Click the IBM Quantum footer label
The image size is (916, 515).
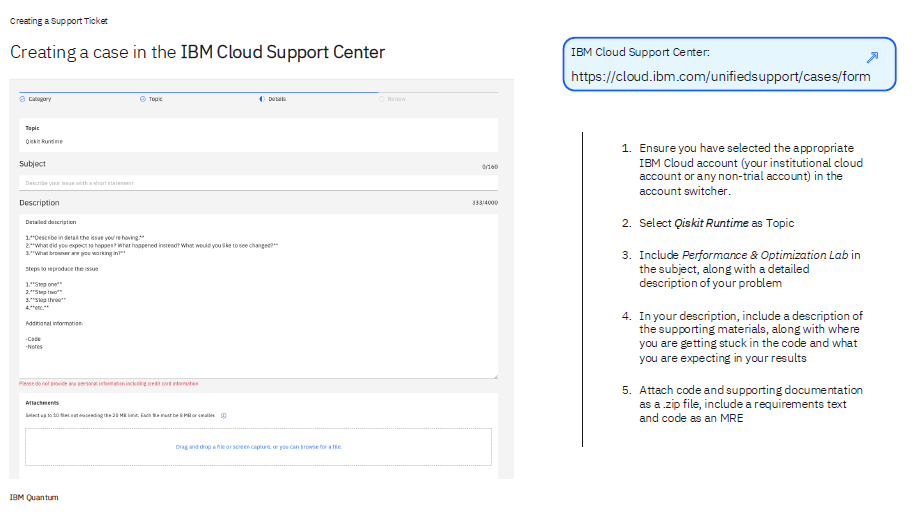(34, 497)
